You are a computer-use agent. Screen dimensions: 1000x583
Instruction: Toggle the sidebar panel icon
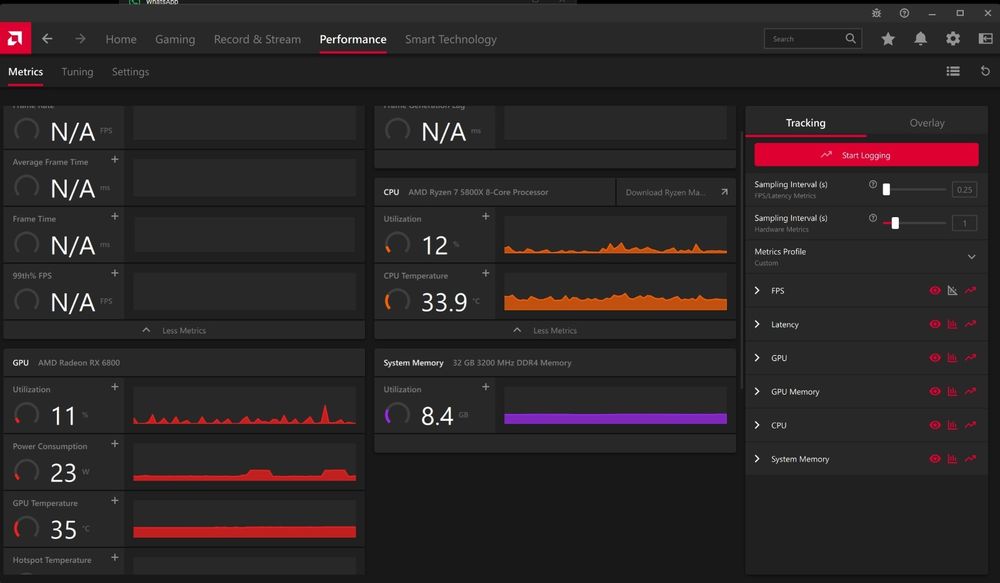tap(985, 39)
